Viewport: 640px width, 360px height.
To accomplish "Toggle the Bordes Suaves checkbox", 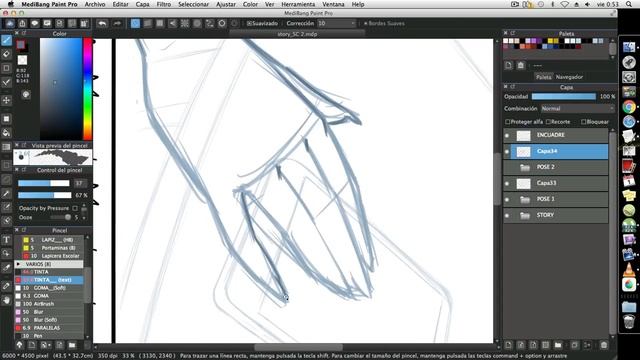I will (365, 23).
